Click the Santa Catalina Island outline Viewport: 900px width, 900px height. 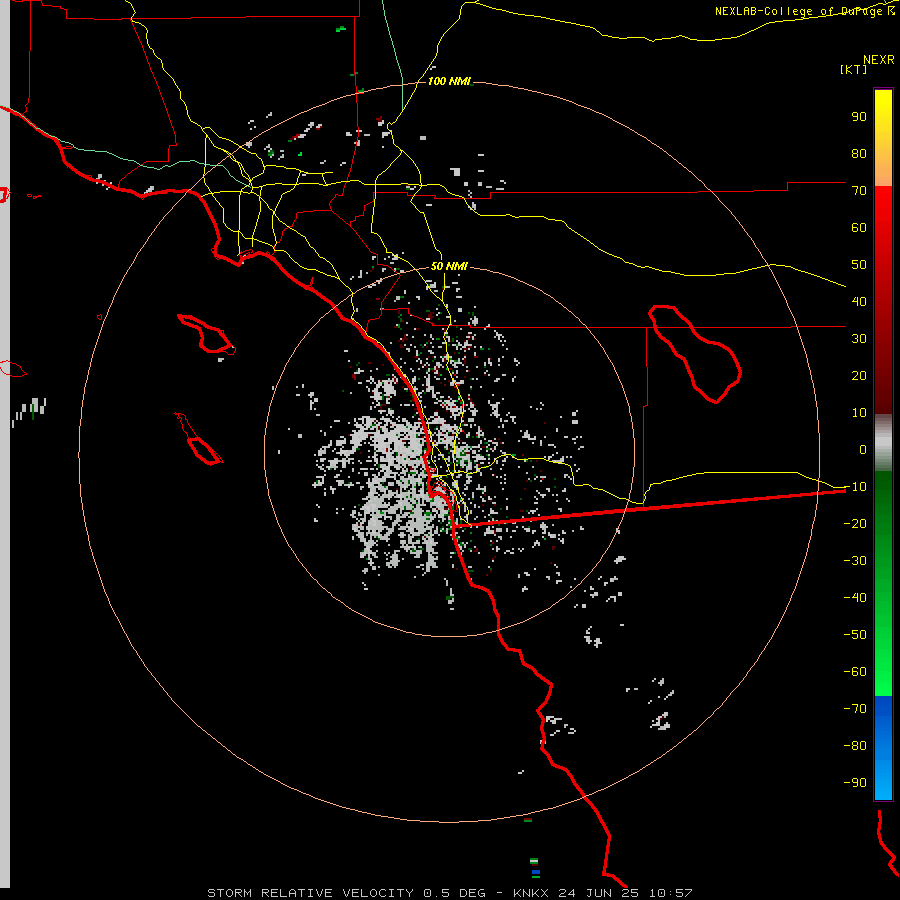coord(206,333)
